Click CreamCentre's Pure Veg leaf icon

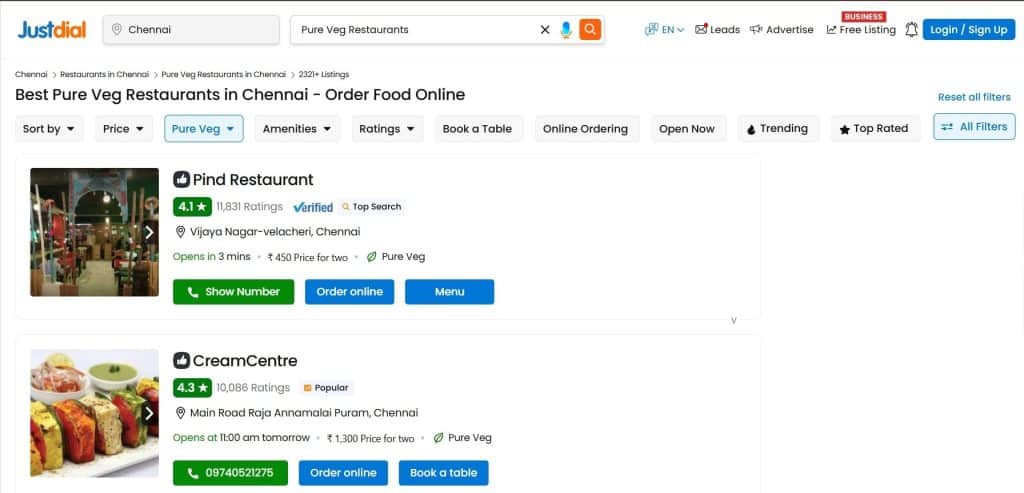coord(438,438)
